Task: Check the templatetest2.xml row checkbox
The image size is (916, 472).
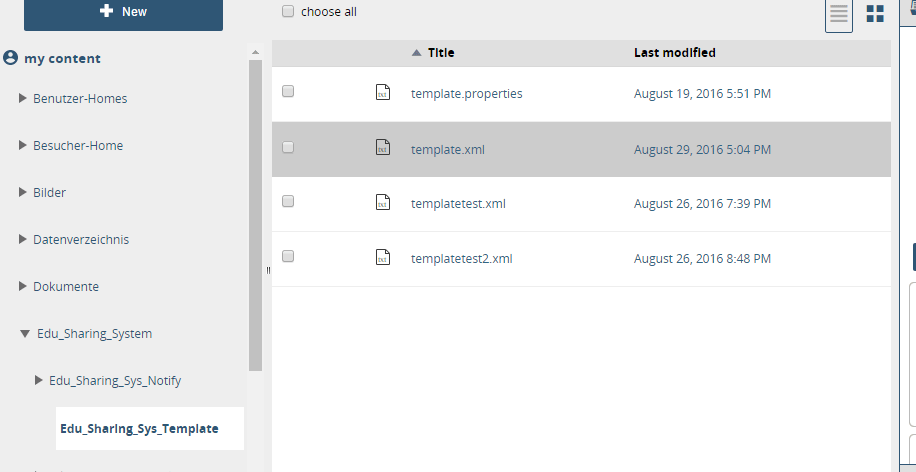Action: [x=288, y=256]
